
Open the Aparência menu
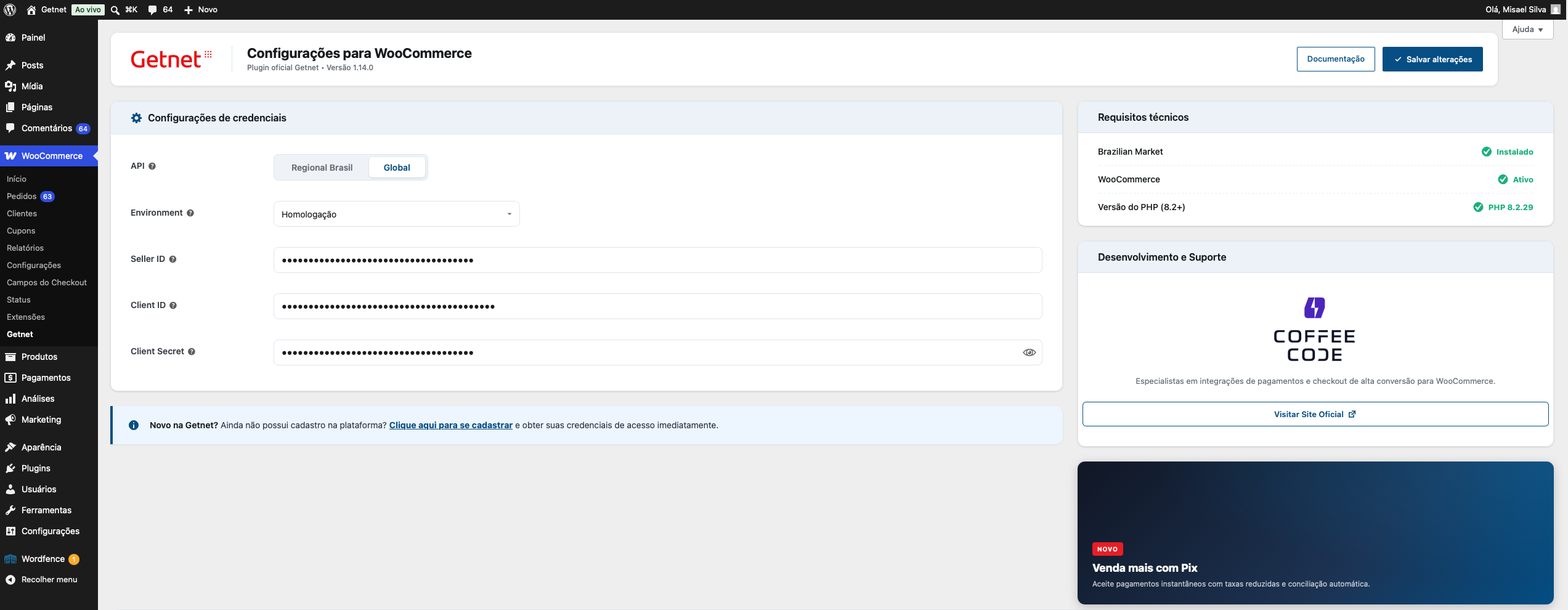pos(41,447)
